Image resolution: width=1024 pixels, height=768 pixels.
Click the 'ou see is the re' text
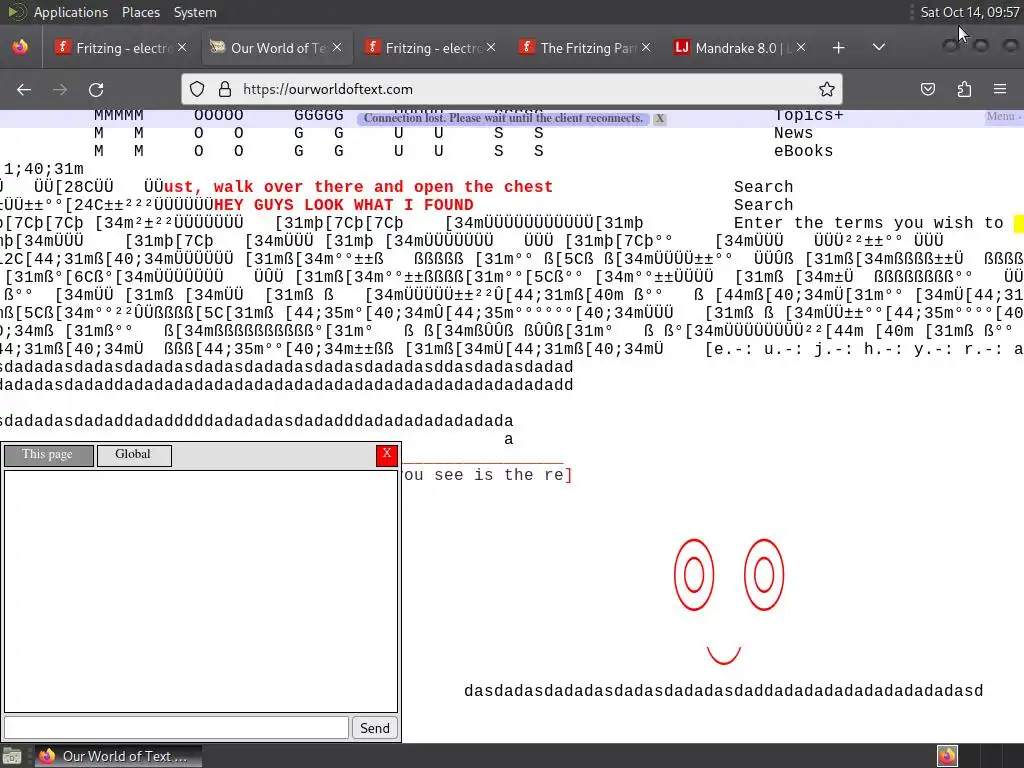pos(483,475)
